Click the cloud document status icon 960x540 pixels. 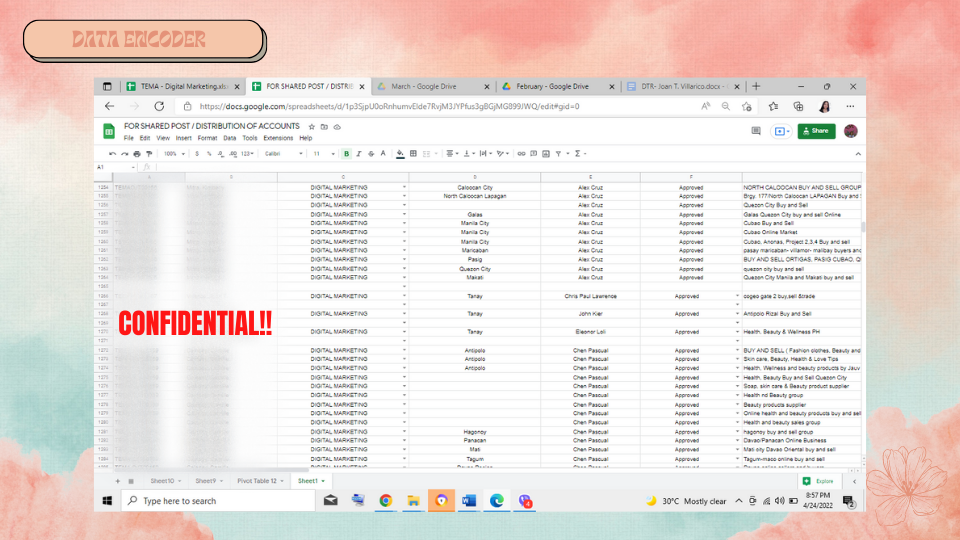click(337, 127)
